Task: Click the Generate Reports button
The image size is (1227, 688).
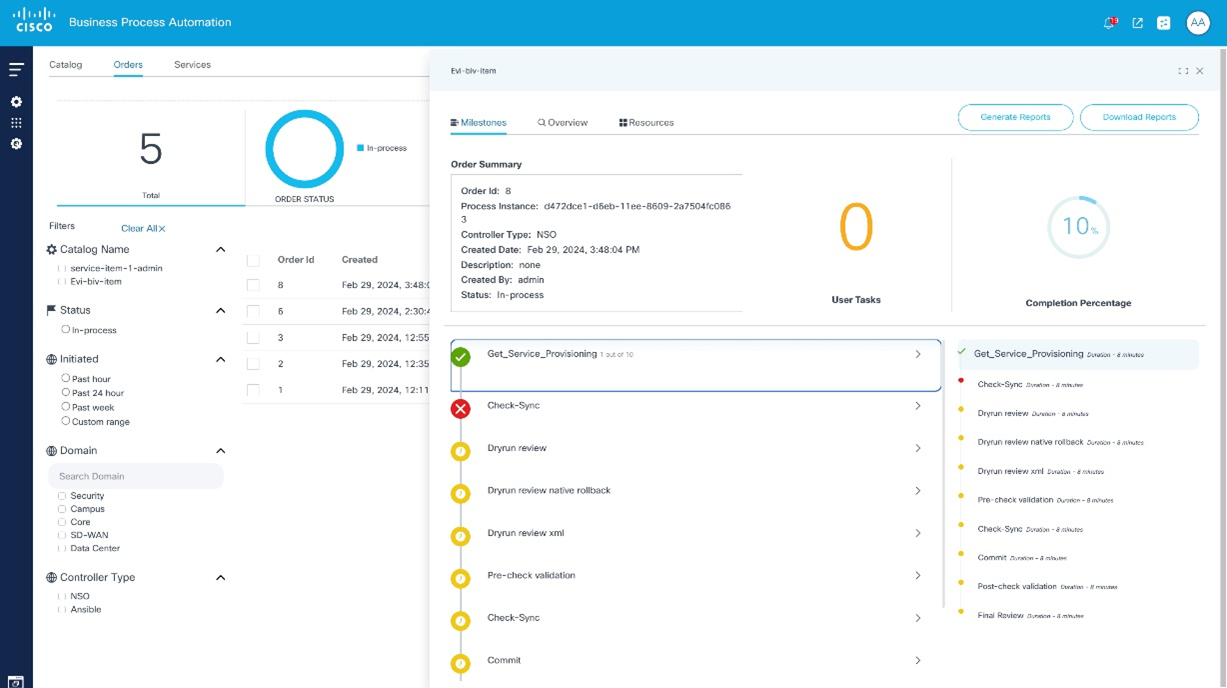Action: [1015, 117]
